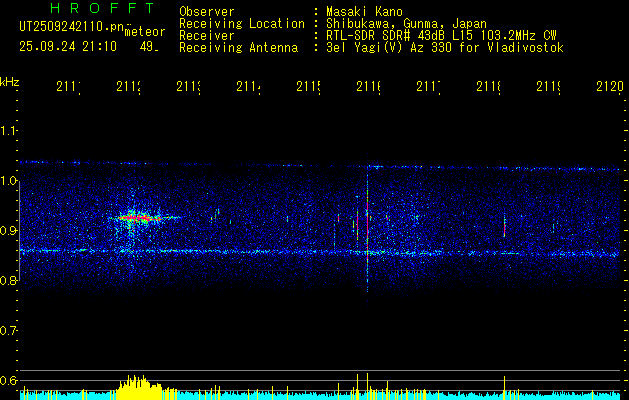
Task: Select the 2120 end time label
Action: pos(610,86)
